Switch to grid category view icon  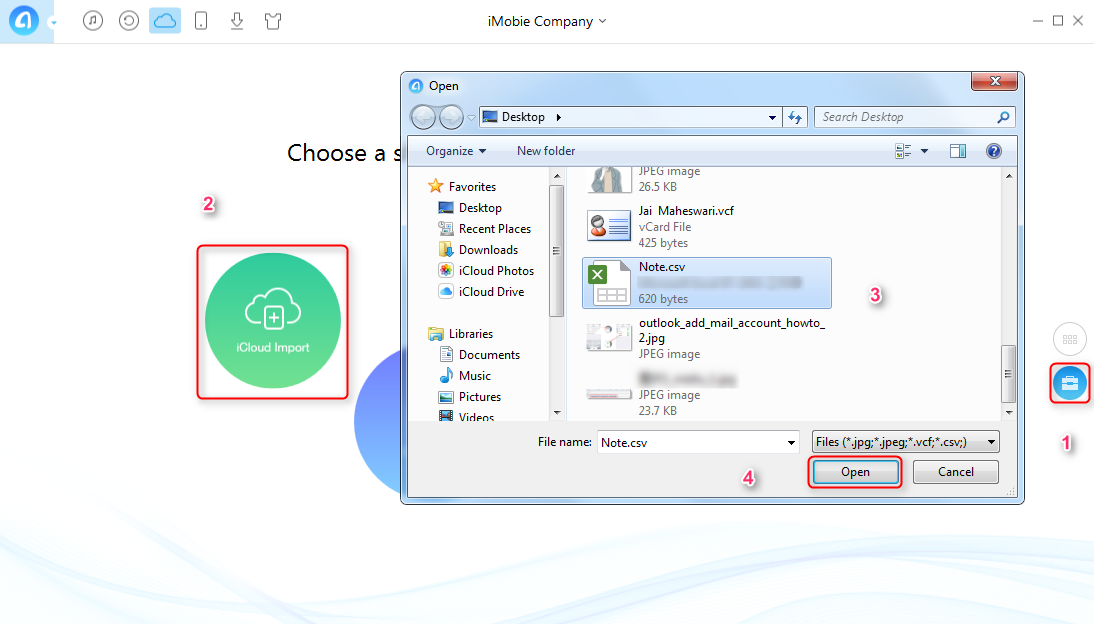click(x=1069, y=340)
